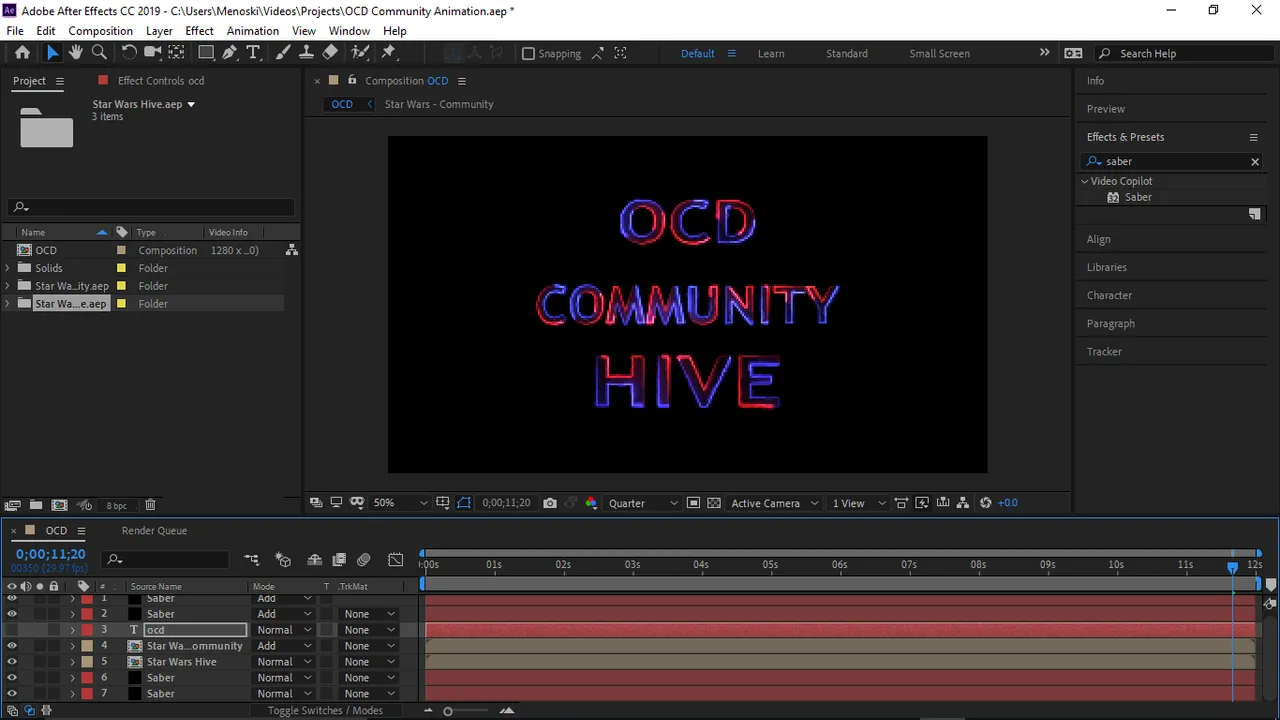Create a new composition from Project panel
The width and height of the screenshot is (1280, 720).
tap(59, 505)
